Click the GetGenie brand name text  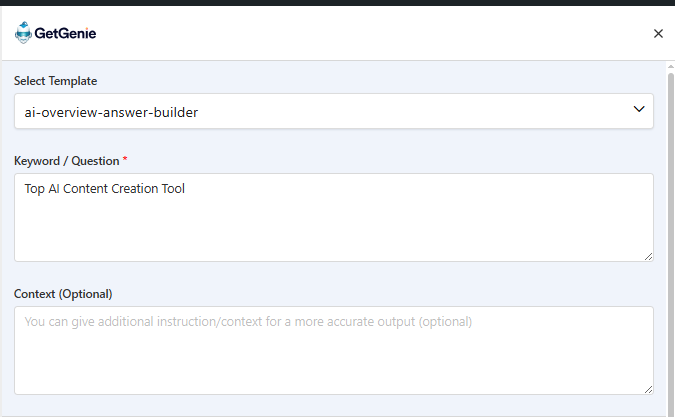65,33
